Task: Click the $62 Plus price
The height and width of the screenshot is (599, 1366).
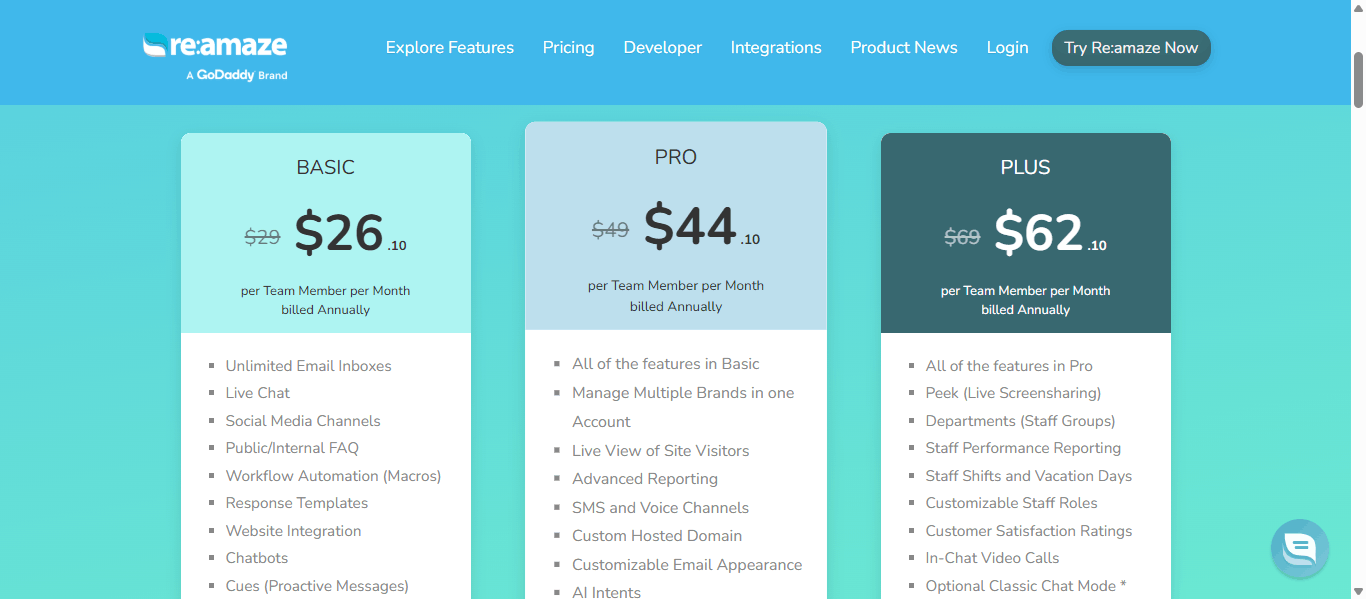Action: 1039,233
